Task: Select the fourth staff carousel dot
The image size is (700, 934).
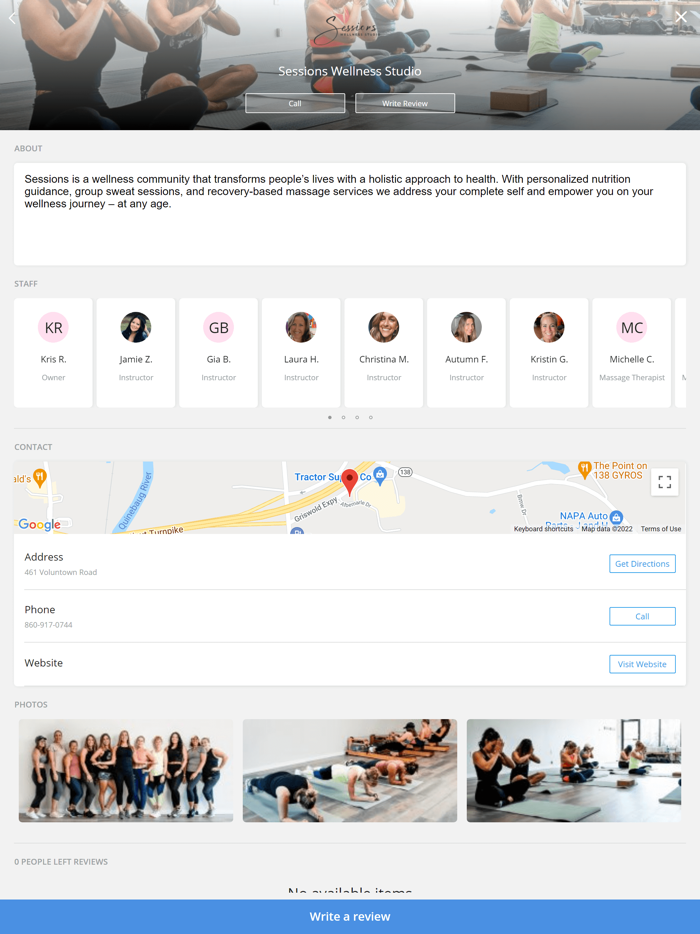Action: (371, 418)
